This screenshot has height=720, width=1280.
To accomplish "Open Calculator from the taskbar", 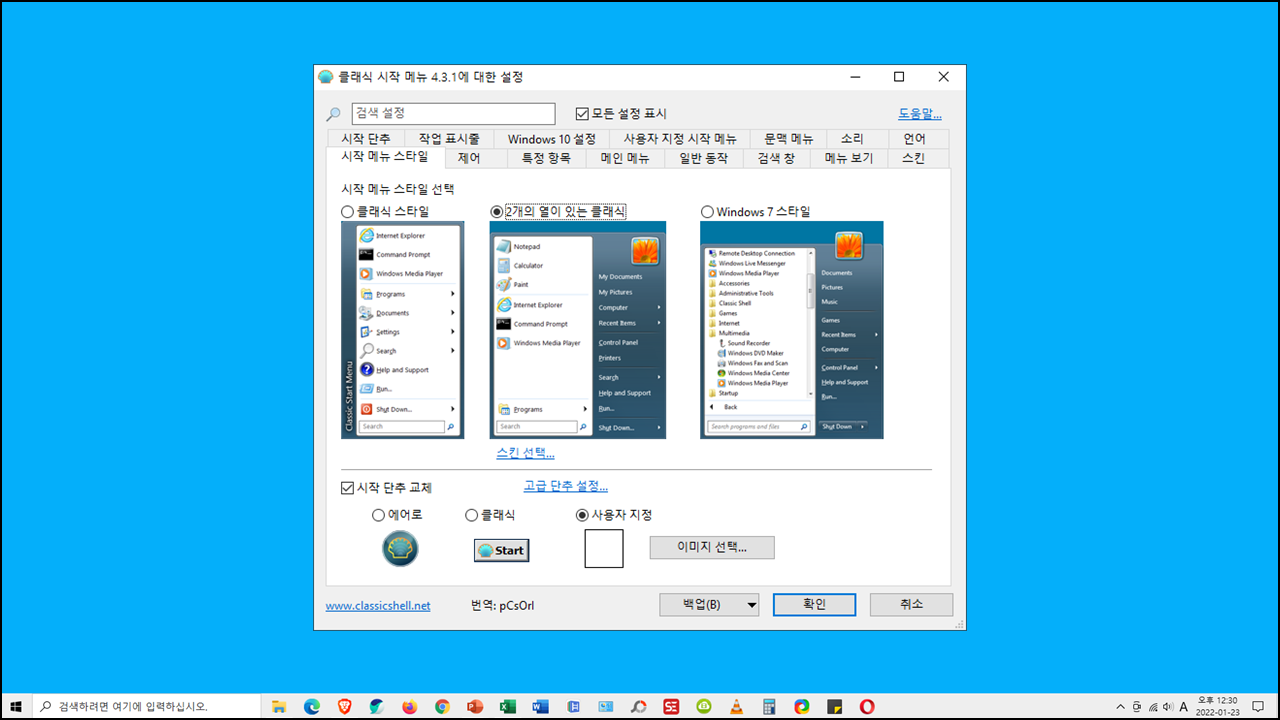I will [769, 706].
